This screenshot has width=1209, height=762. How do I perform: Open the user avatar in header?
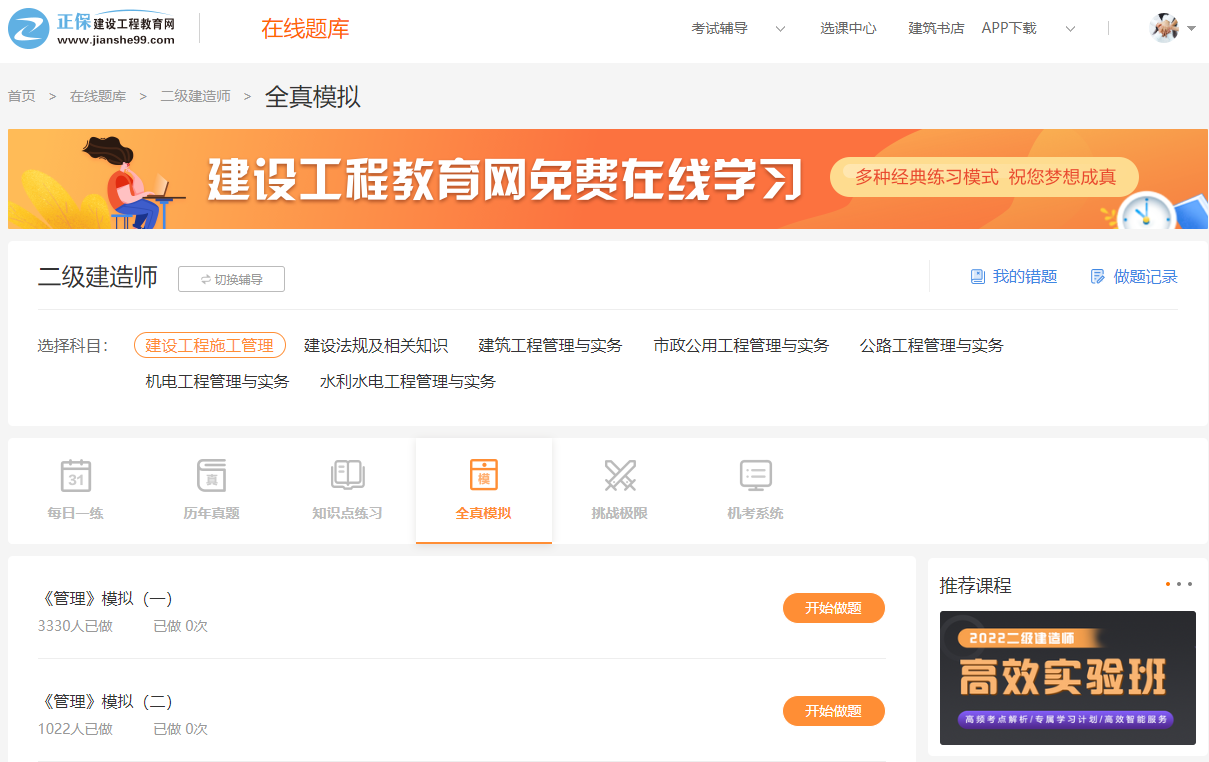pos(1164,28)
